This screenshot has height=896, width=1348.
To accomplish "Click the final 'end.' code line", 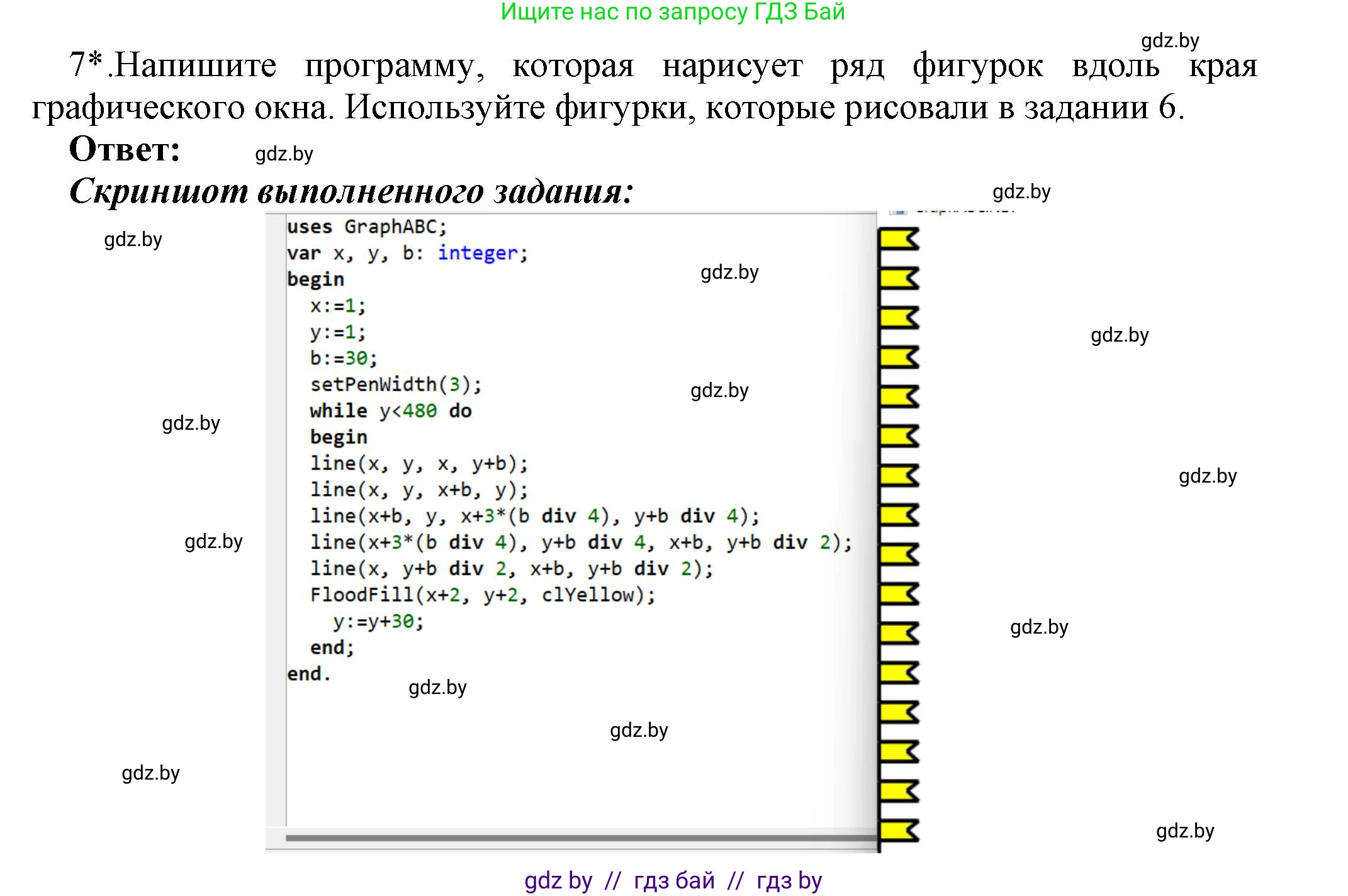I will click(308, 674).
